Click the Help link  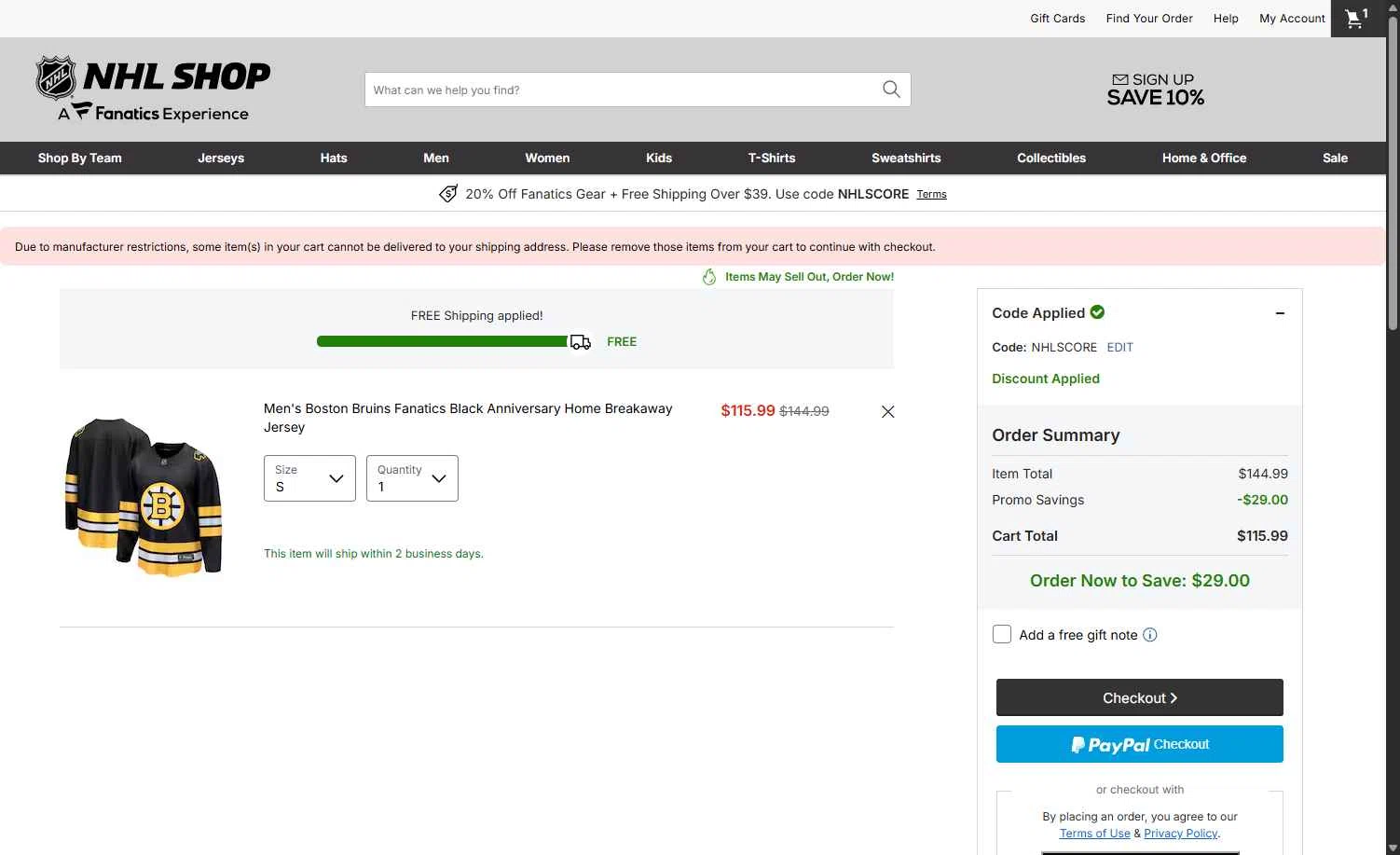(x=1226, y=19)
